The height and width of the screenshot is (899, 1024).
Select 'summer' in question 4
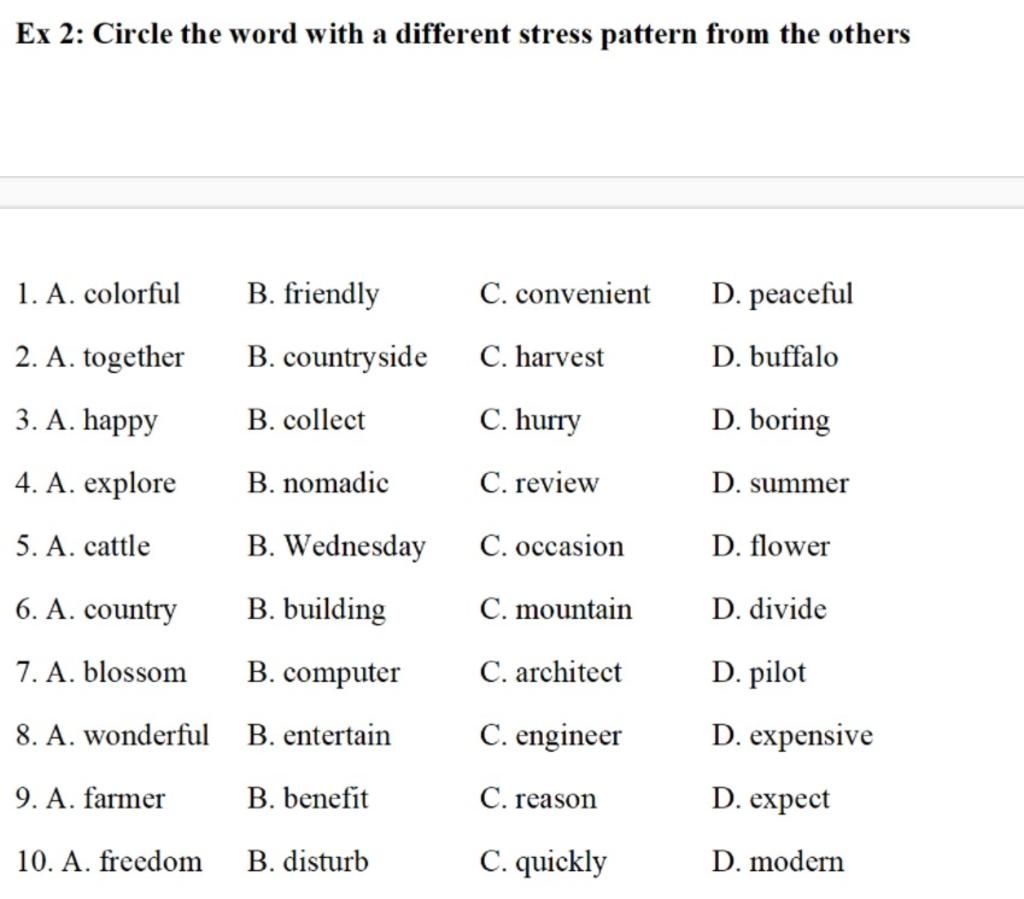799,484
